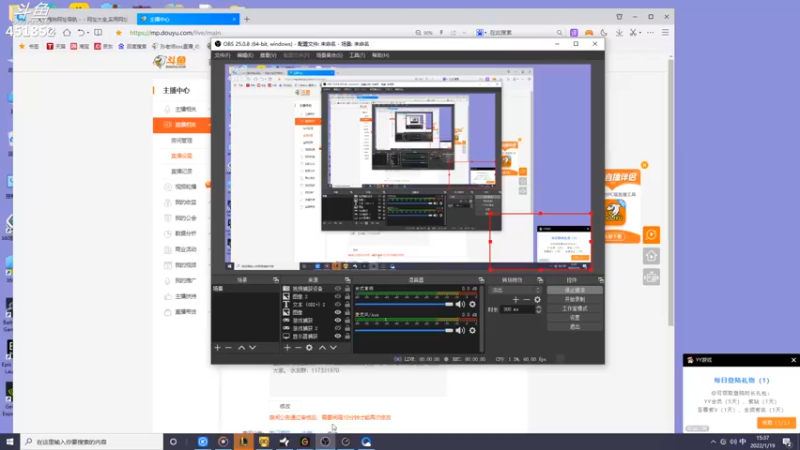Screen dimensions: 800x450
Task: Remove the selected source with the minus icon
Action: (298, 347)
